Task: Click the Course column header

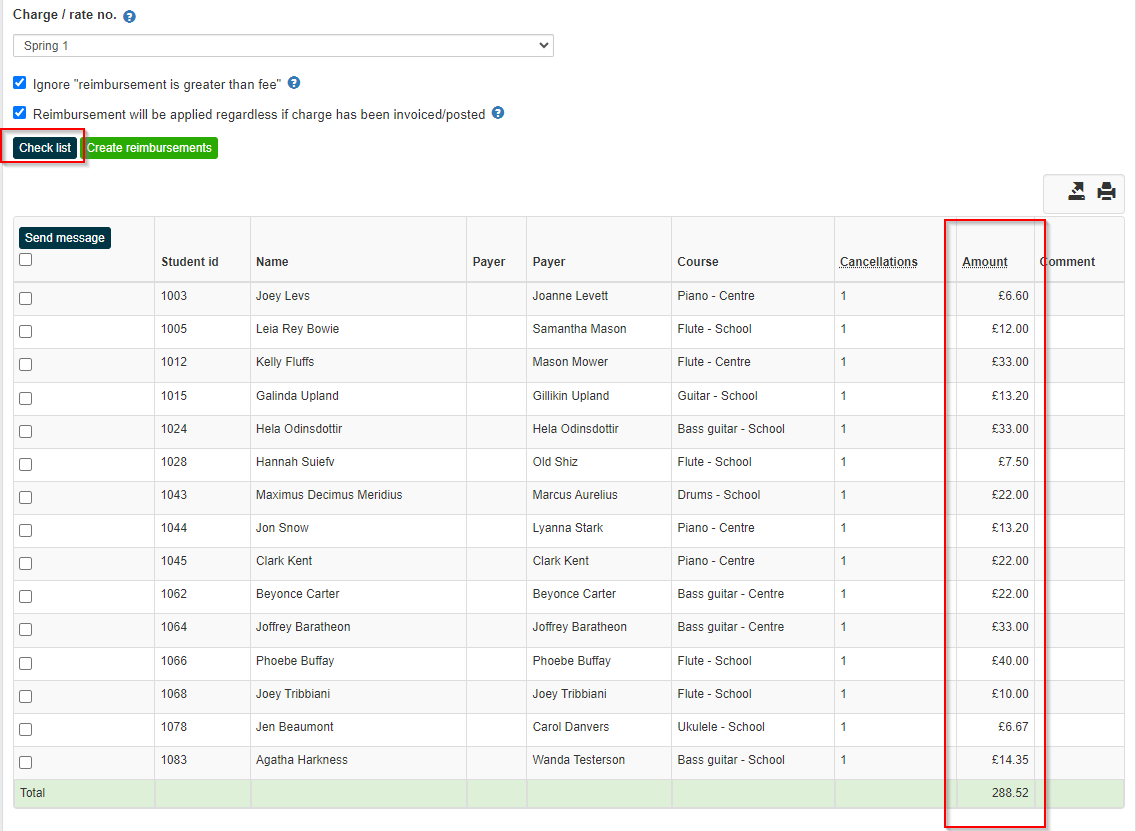Action: [698, 262]
